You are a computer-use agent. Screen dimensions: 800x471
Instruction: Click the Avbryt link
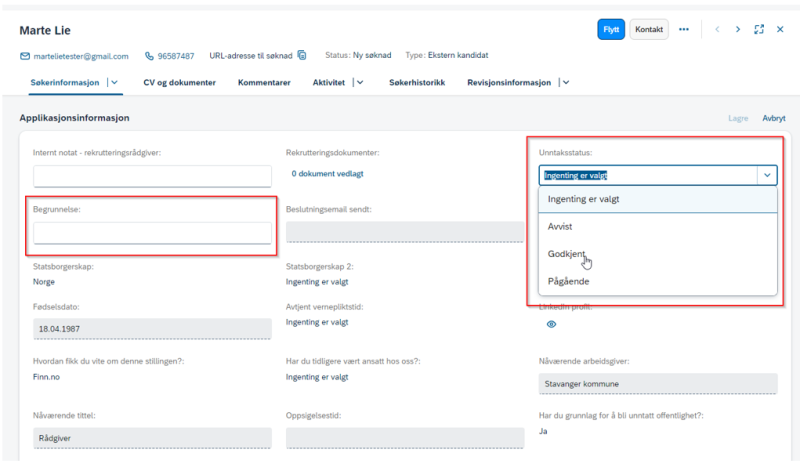click(x=774, y=118)
